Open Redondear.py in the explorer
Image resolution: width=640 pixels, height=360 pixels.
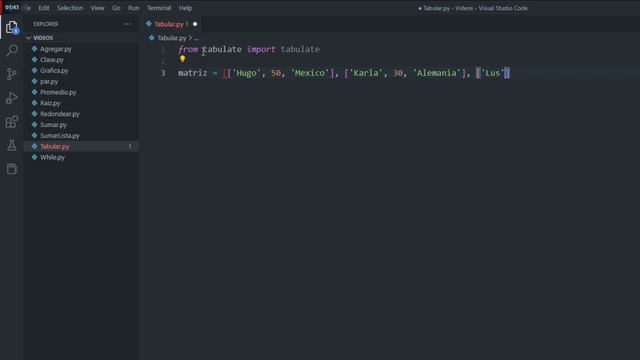60,114
